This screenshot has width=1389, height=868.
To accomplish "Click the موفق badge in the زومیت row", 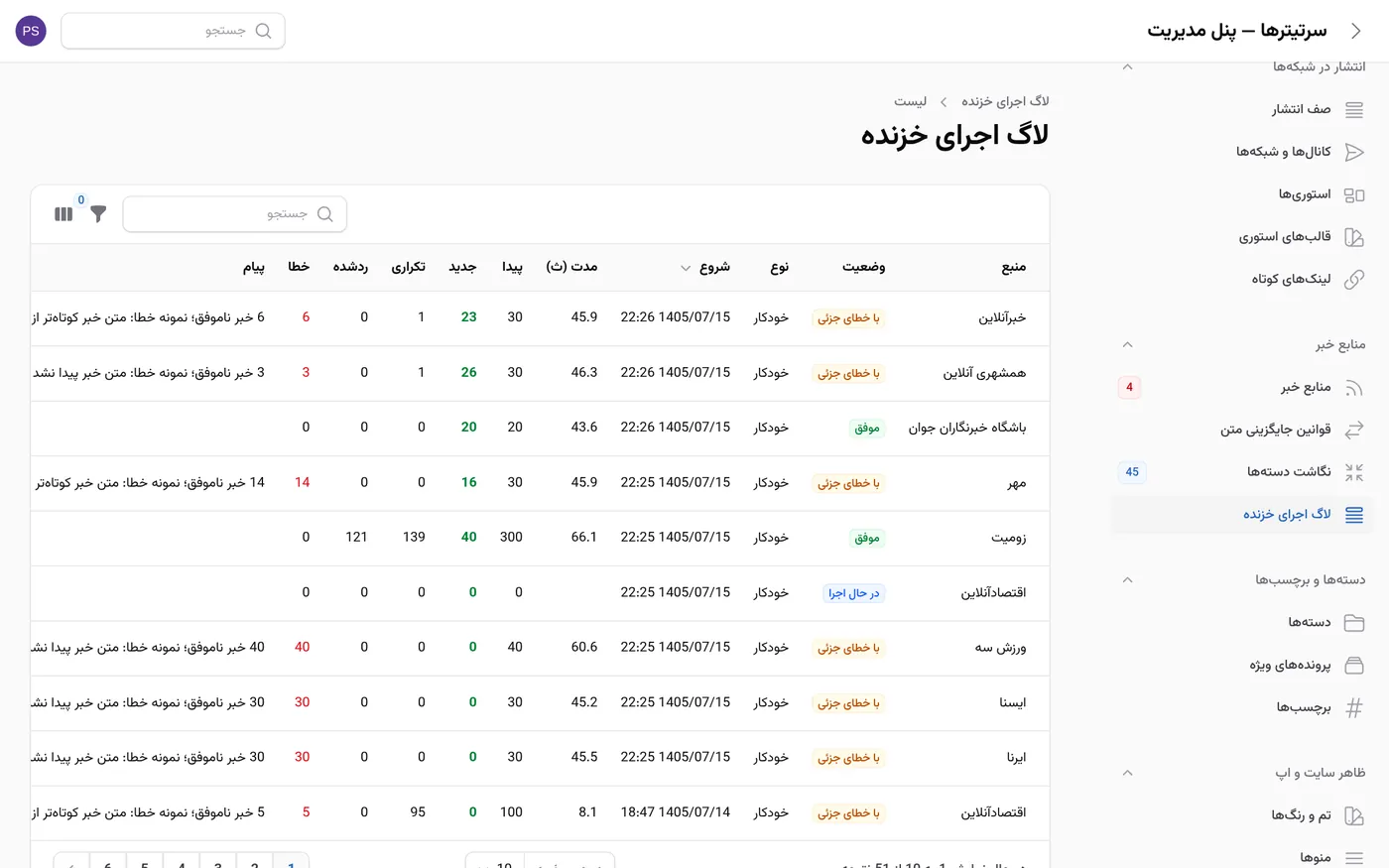I will click(x=867, y=538).
